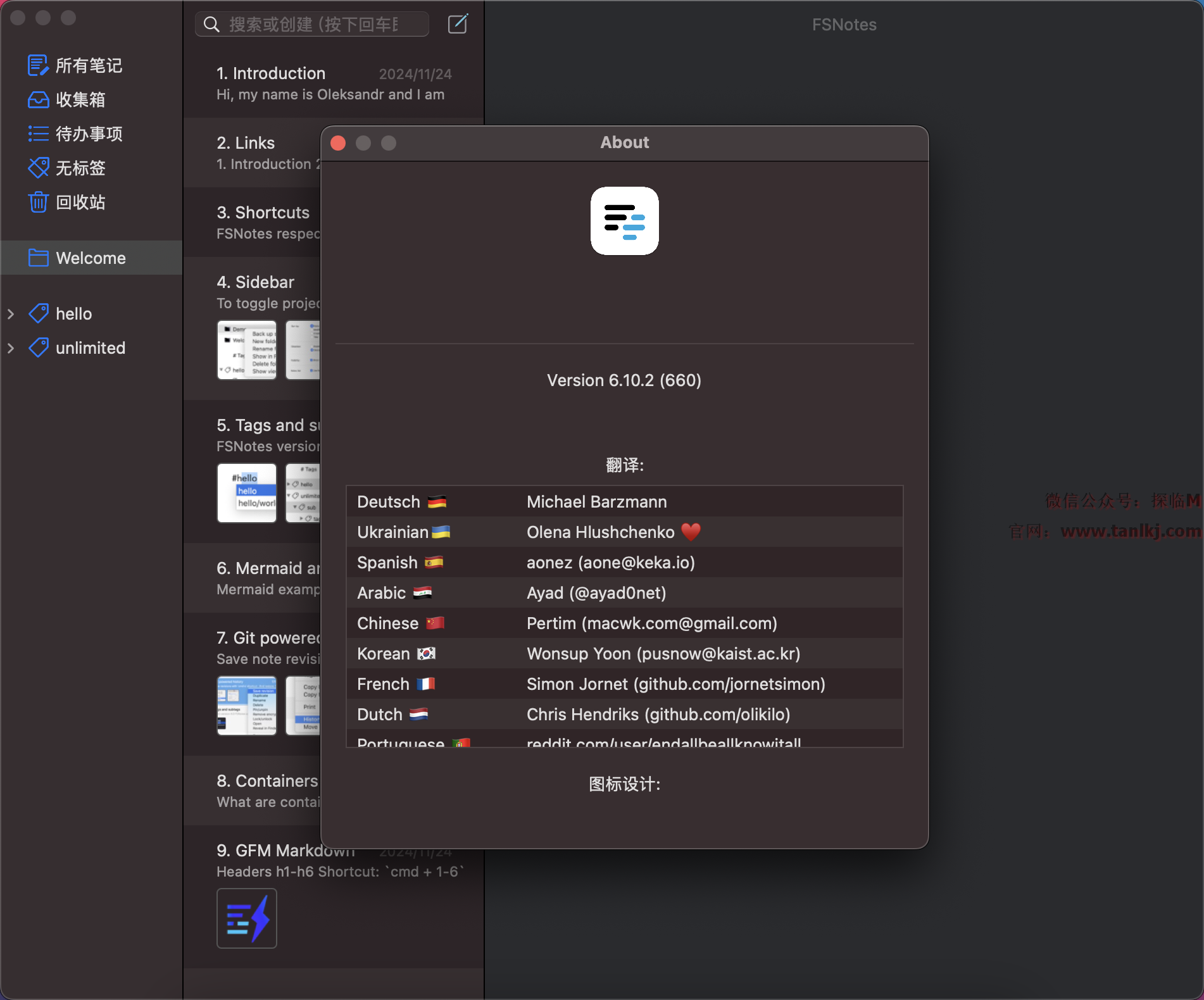Click the Welcome folder icon
Image resolution: width=1204 pixels, height=1000 pixels.
pyautogui.click(x=38, y=258)
